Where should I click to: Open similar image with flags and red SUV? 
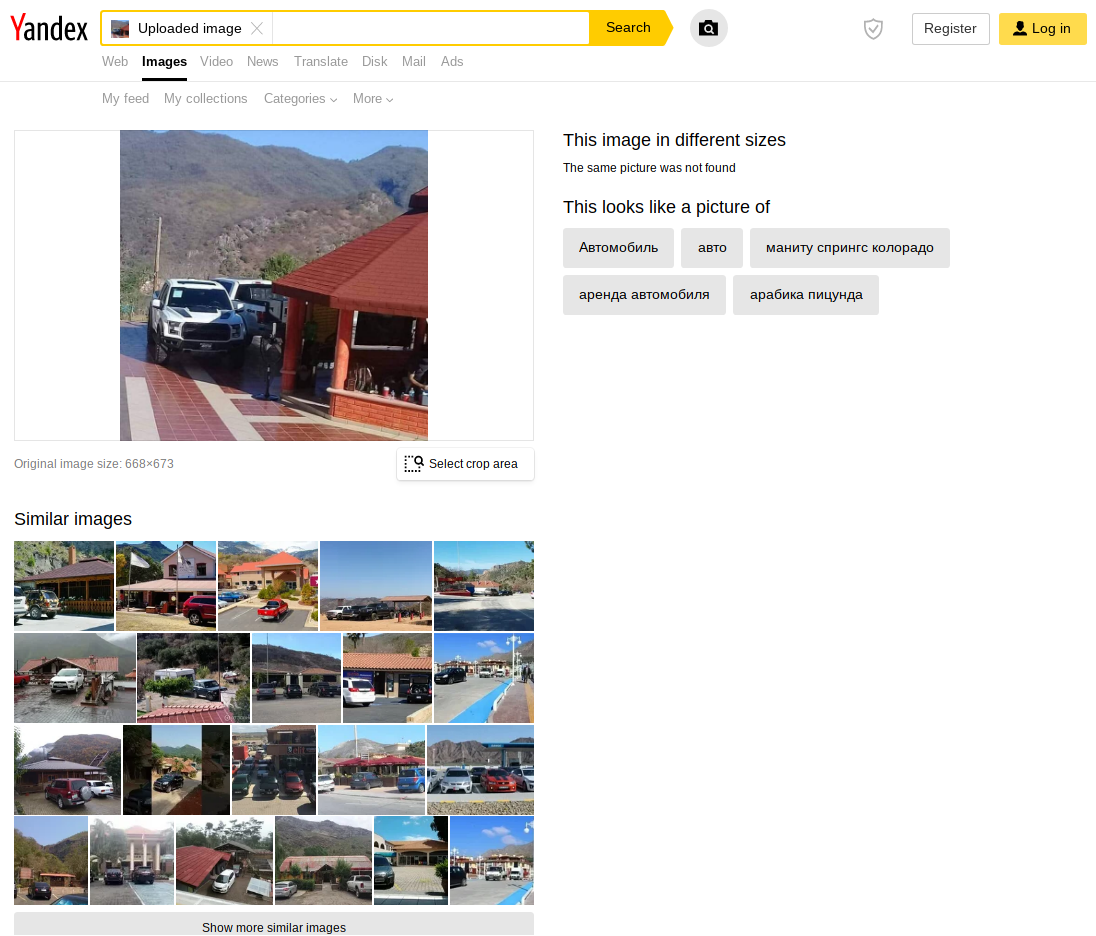click(166, 586)
